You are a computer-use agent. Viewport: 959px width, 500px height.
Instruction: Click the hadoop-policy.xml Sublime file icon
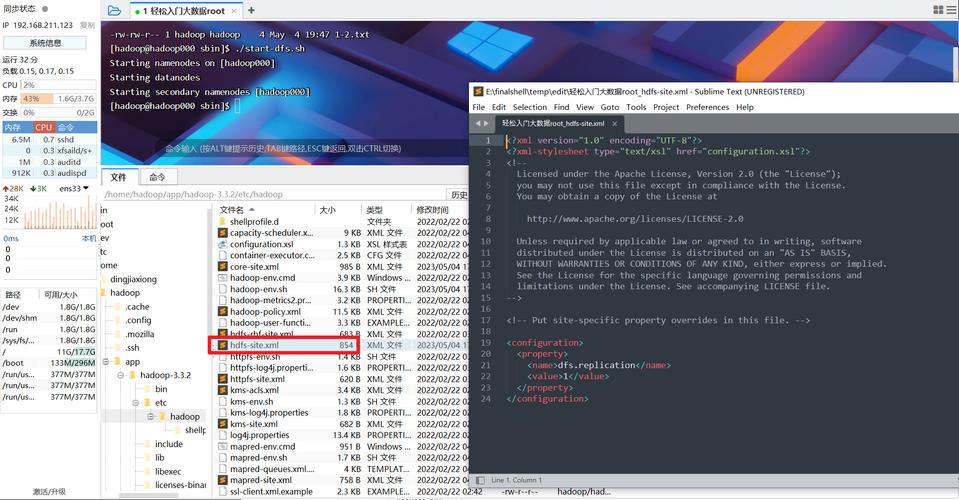pos(223,311)
